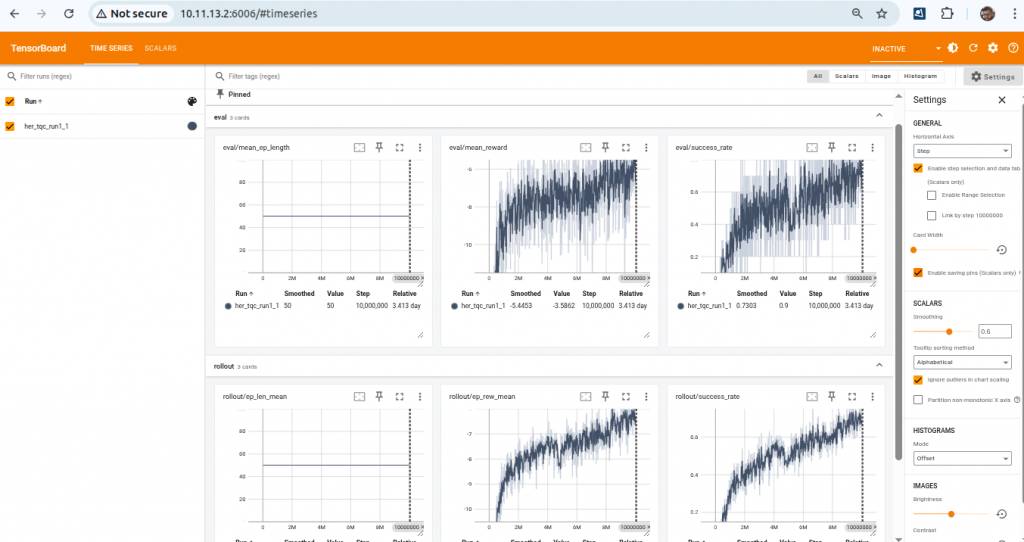Viewport: 1024px width, 542px height.
Task: Reload TensorBoard data with the refresh icon
Action: click(973, 48)
